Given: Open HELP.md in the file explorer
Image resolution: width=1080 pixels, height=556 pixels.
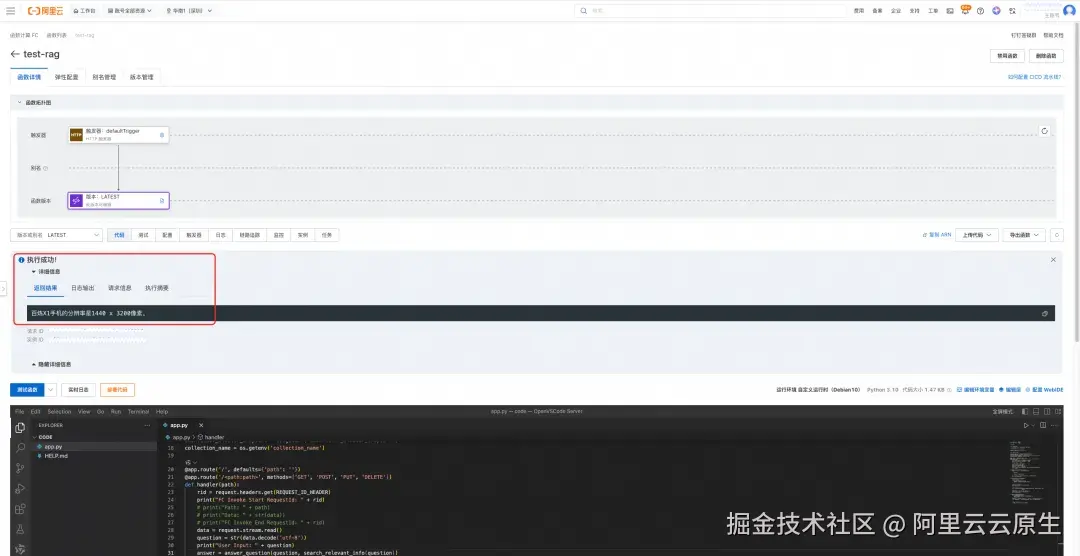Looking at the screenshot, I should pos(56,456).
